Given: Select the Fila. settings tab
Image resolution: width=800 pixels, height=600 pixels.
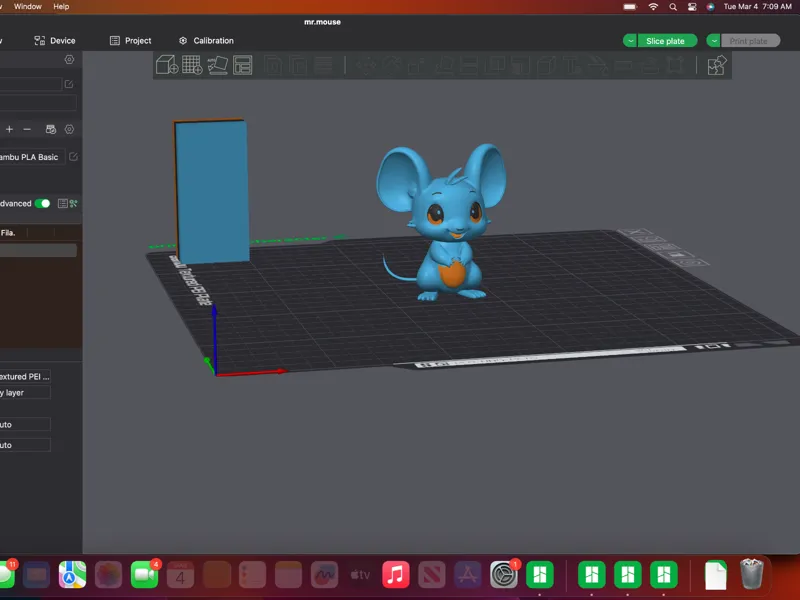Looking at the screenshot, I should click(x=8, y=233).
